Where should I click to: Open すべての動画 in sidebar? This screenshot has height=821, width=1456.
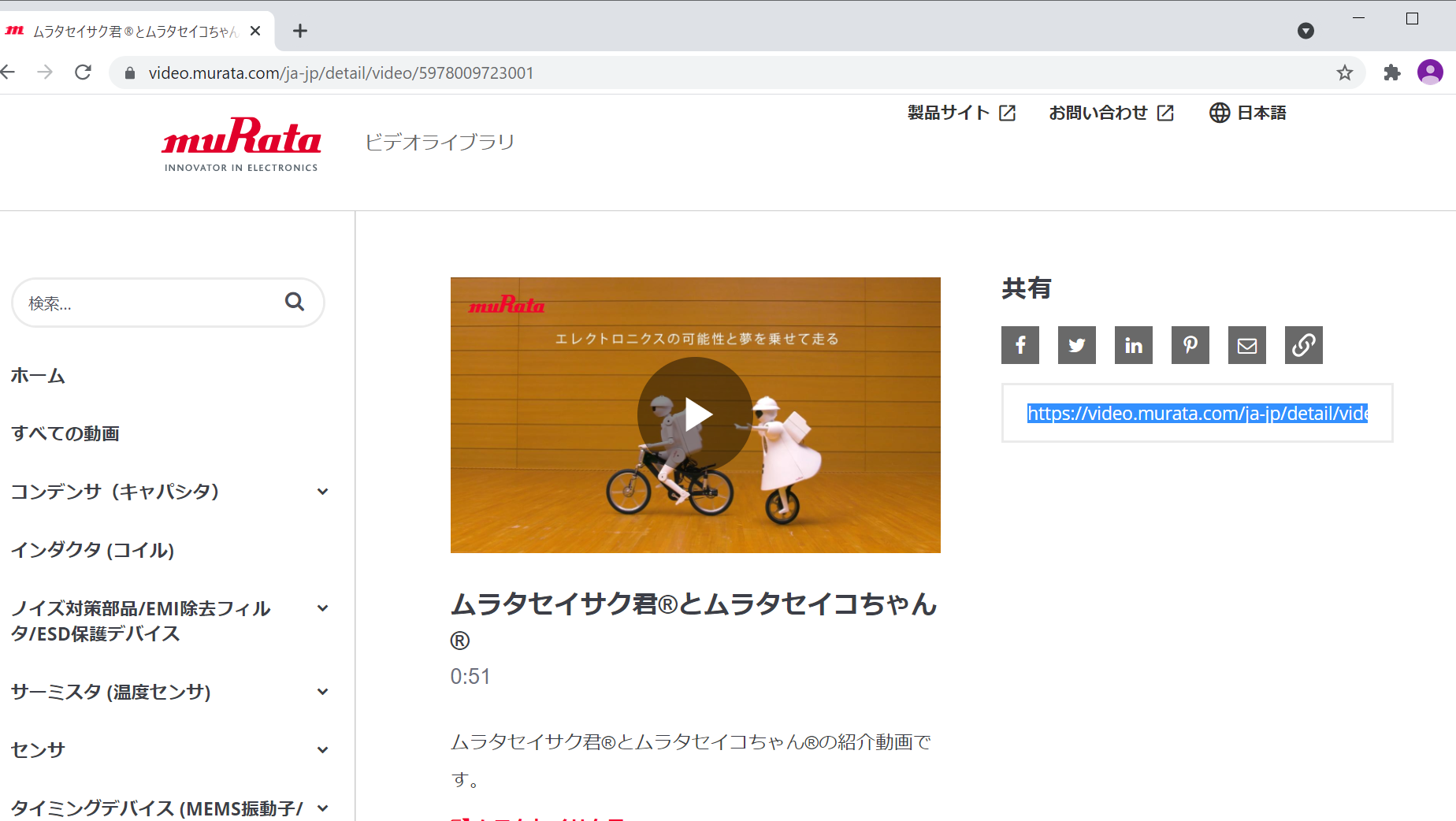pos(65,433)
